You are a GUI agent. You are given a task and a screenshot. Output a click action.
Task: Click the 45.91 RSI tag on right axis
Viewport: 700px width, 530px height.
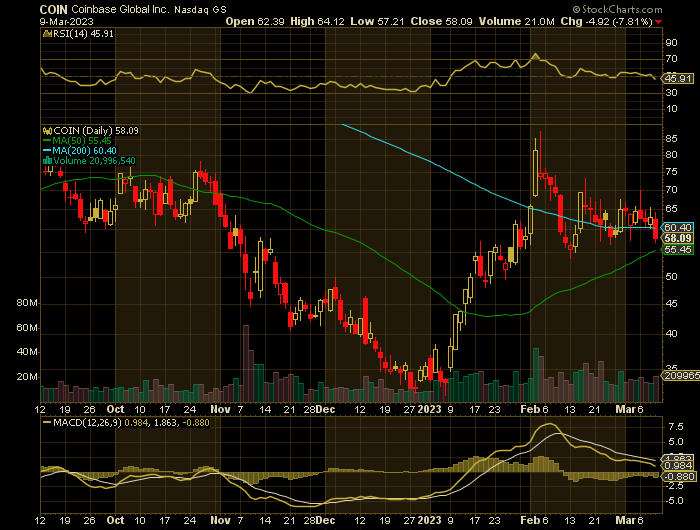(x=678, y=79)
